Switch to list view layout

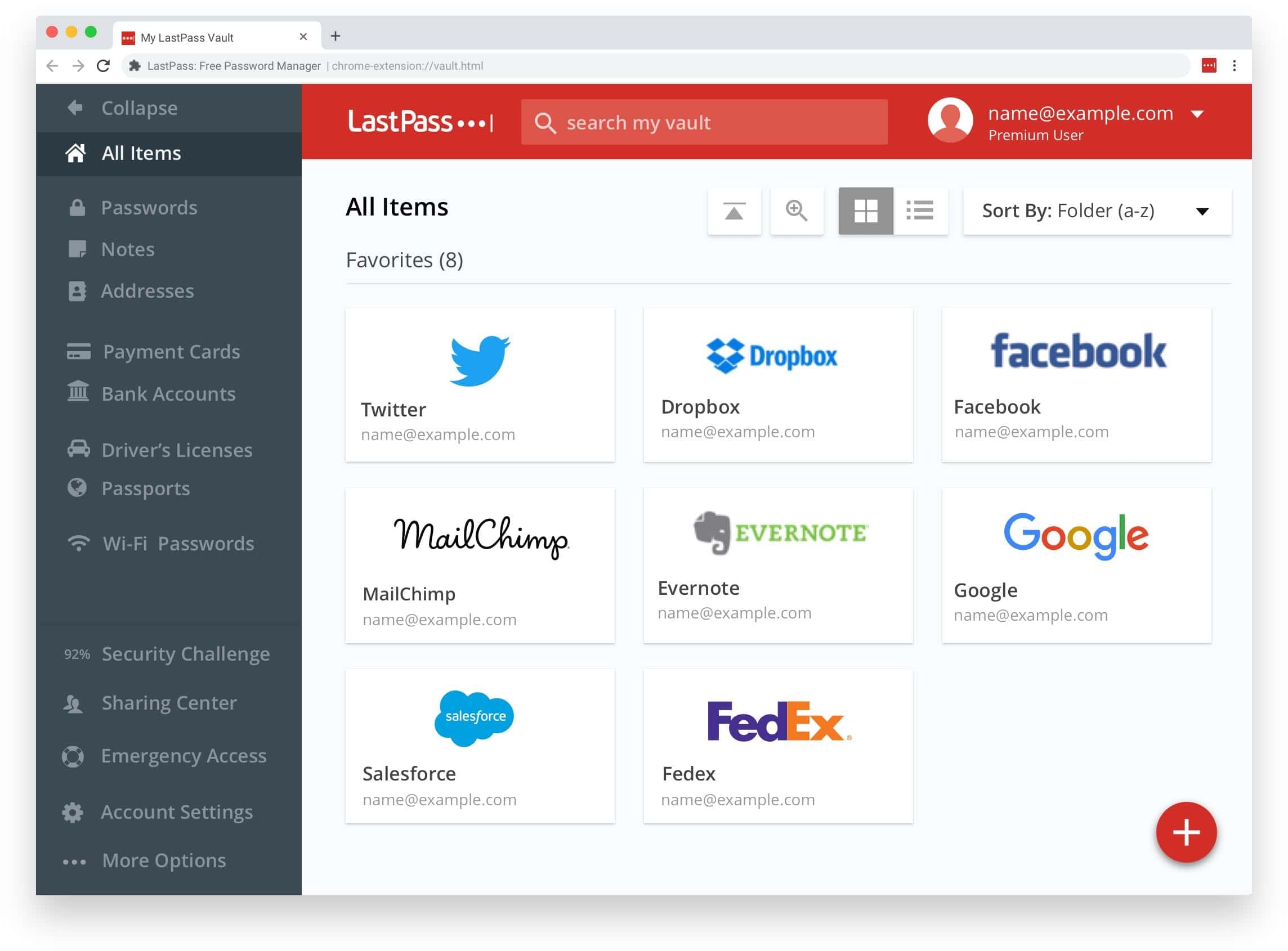[x=919, y=210]
